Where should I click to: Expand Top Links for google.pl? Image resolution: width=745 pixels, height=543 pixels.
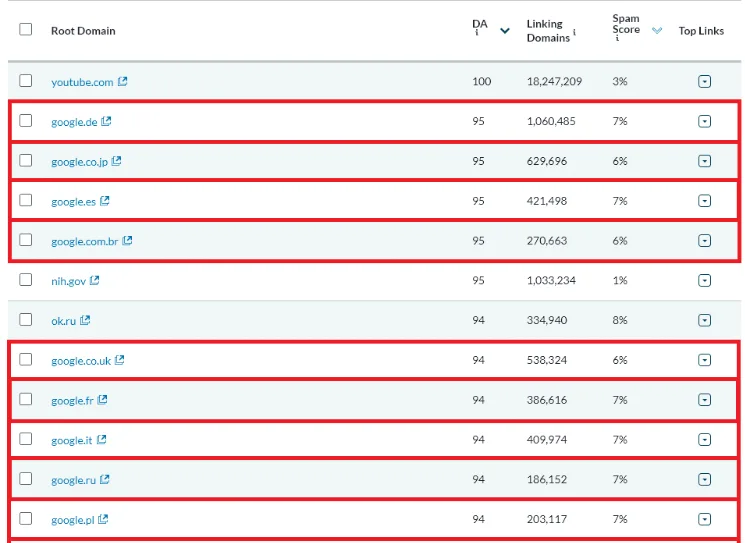(705, 519)
